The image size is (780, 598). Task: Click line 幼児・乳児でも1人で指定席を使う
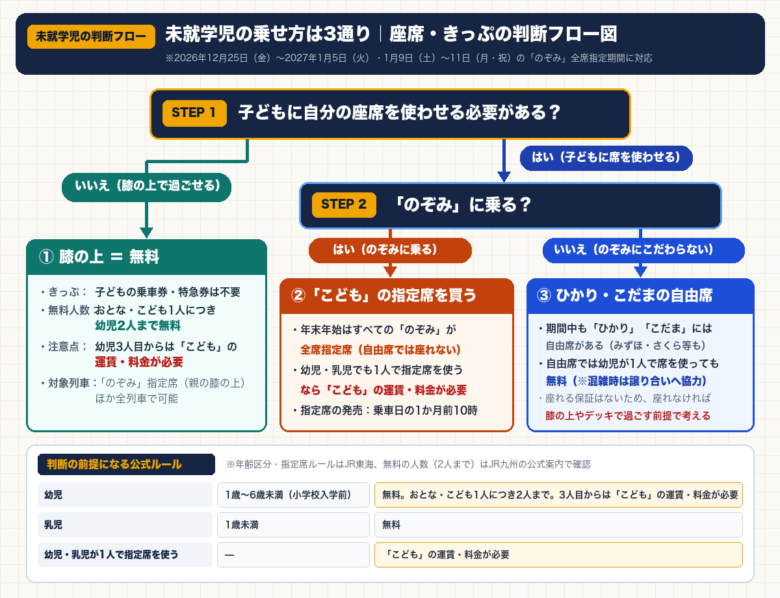382,370
